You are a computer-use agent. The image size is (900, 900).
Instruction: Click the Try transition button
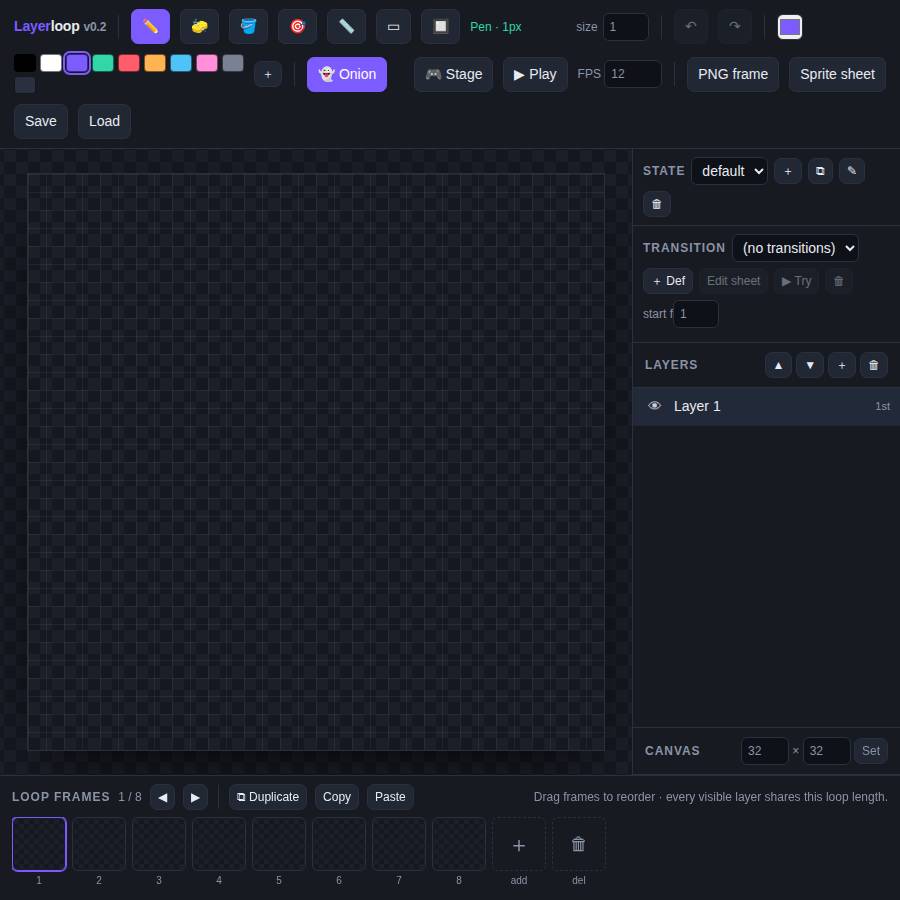click(796, 281)
